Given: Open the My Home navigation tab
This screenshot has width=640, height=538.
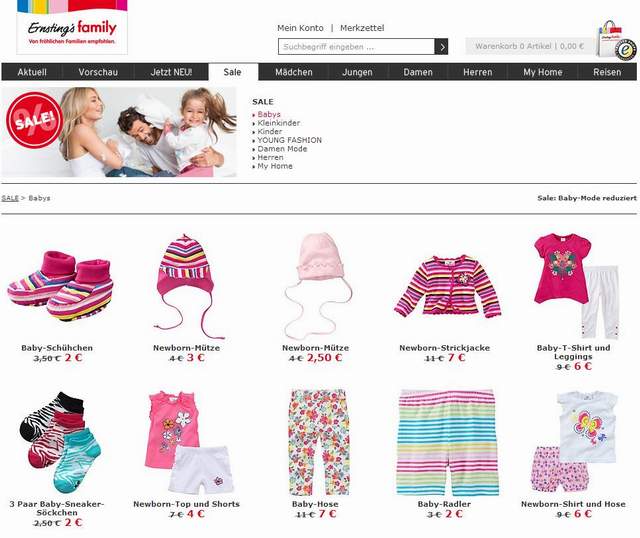Looking at the screenshot, I should [542, 72].
